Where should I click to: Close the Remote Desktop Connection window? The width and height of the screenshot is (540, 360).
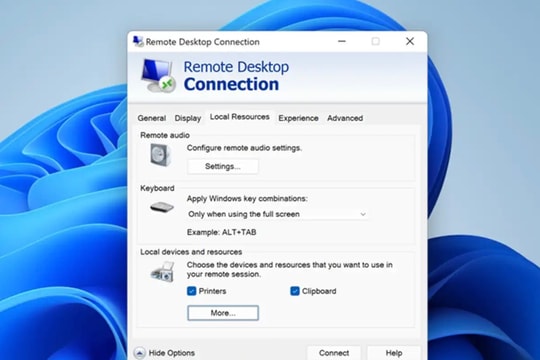pyautogui.click(x=410, y=41)
